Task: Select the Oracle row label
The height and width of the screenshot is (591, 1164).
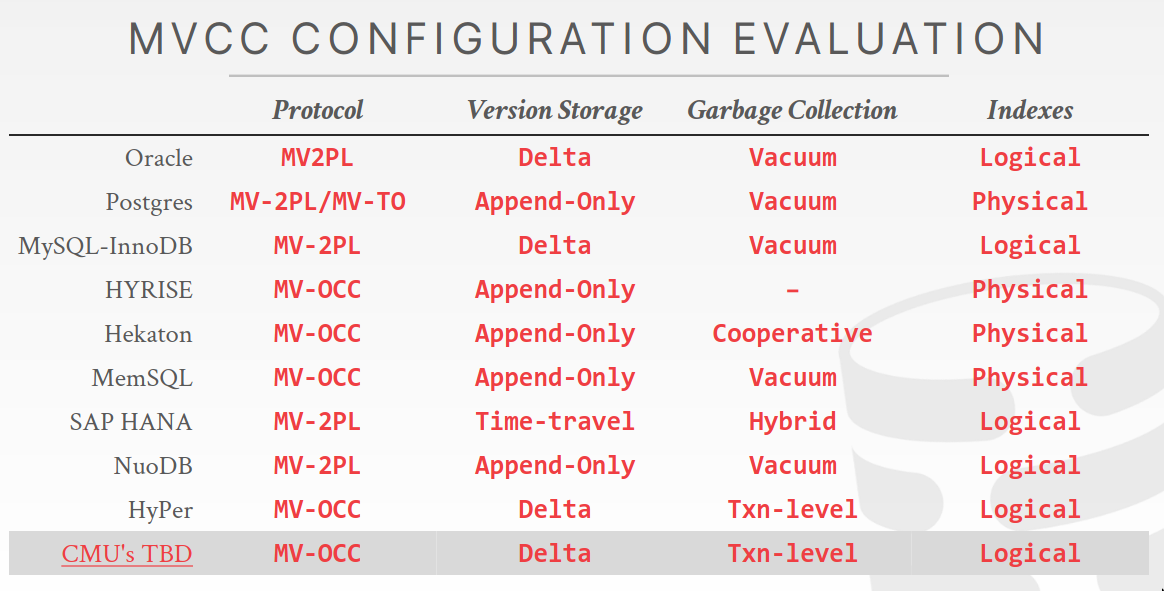Action: pos(159,158)
